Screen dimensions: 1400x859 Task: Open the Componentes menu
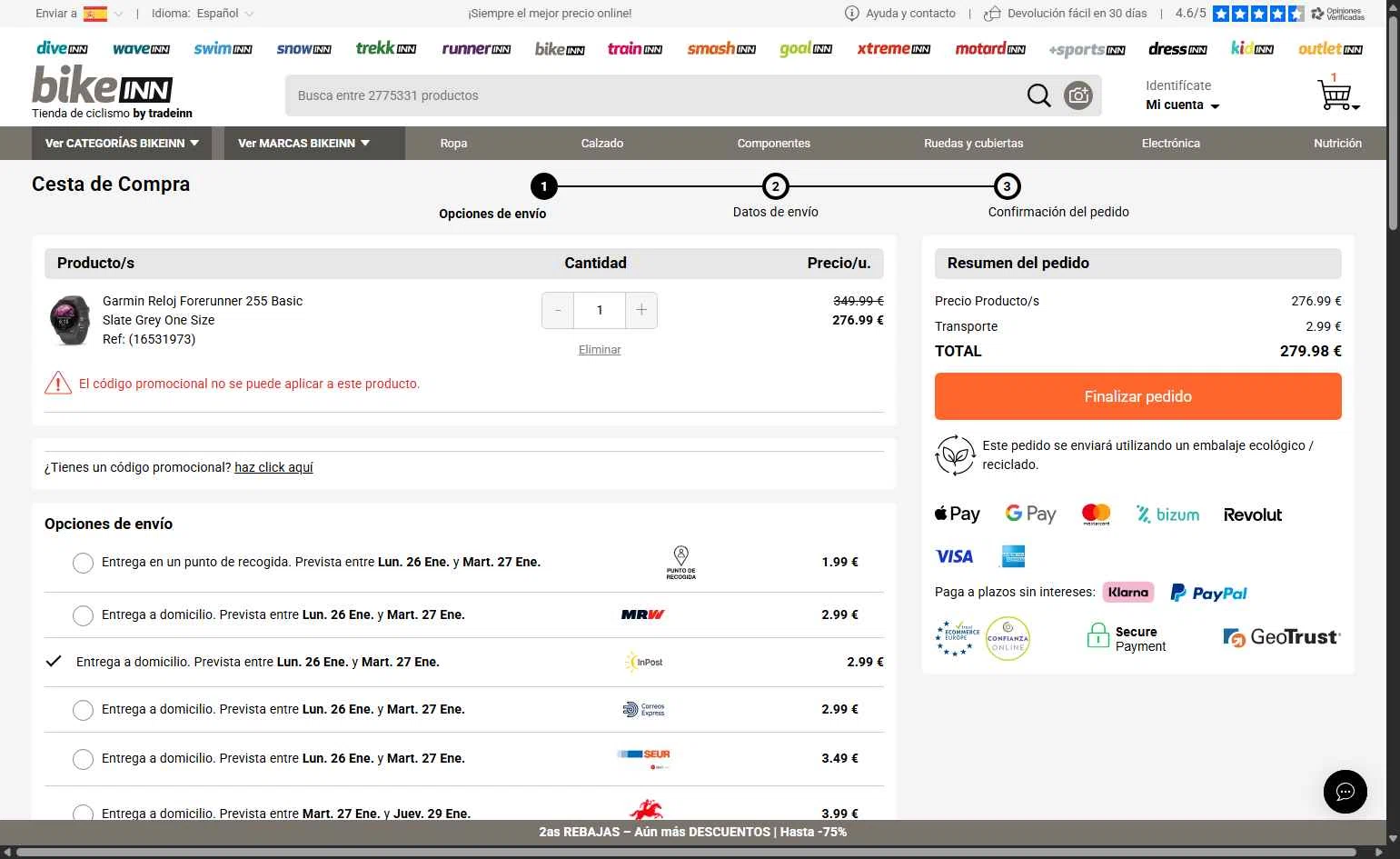774,144
